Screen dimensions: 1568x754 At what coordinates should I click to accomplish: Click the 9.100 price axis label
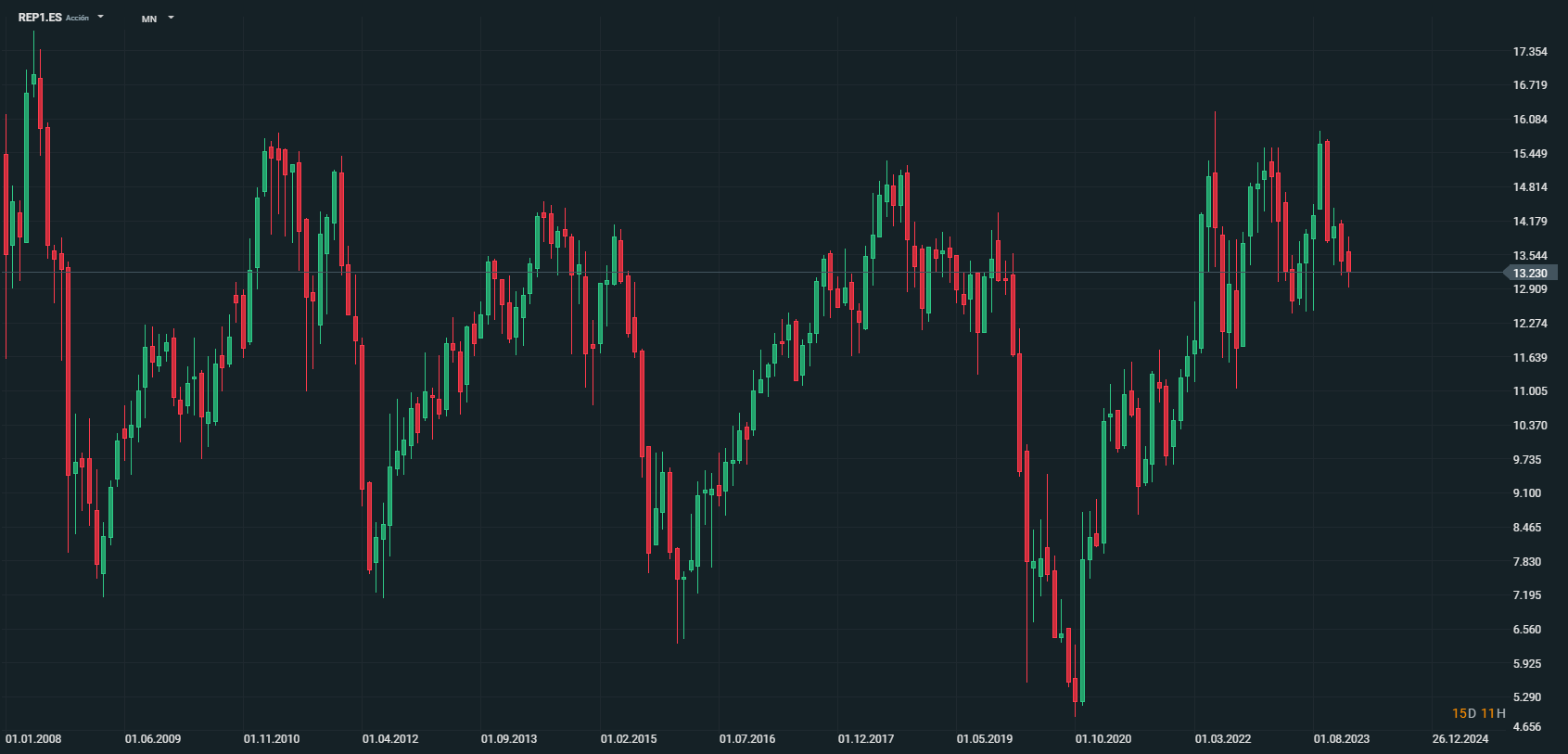coord(1527,493)
